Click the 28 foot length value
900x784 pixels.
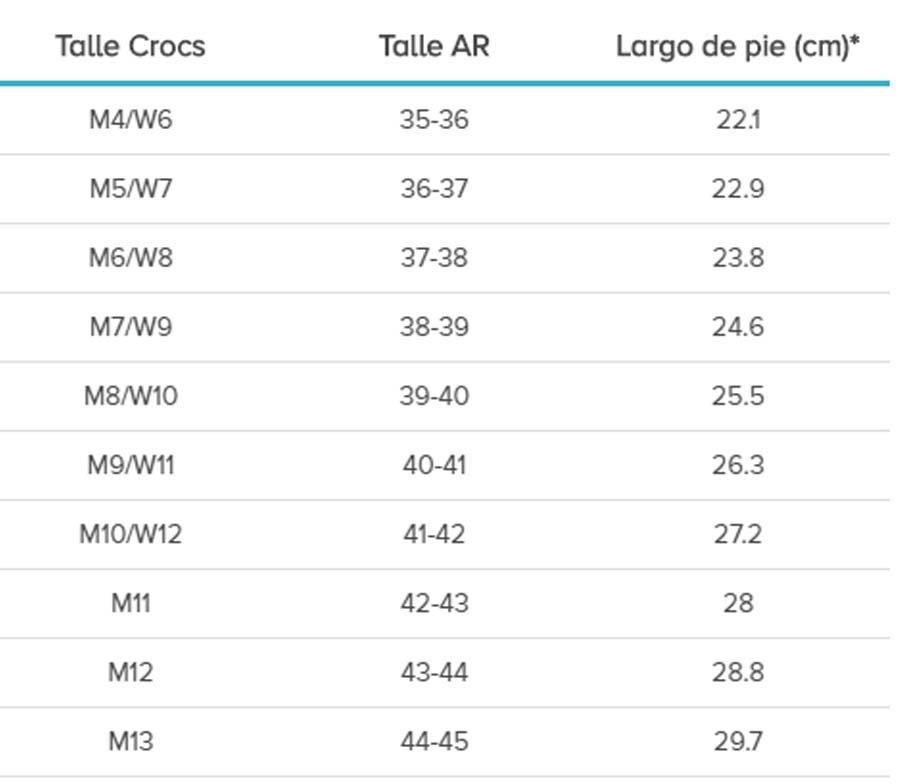pyautogui.click(x=738, y=603)
